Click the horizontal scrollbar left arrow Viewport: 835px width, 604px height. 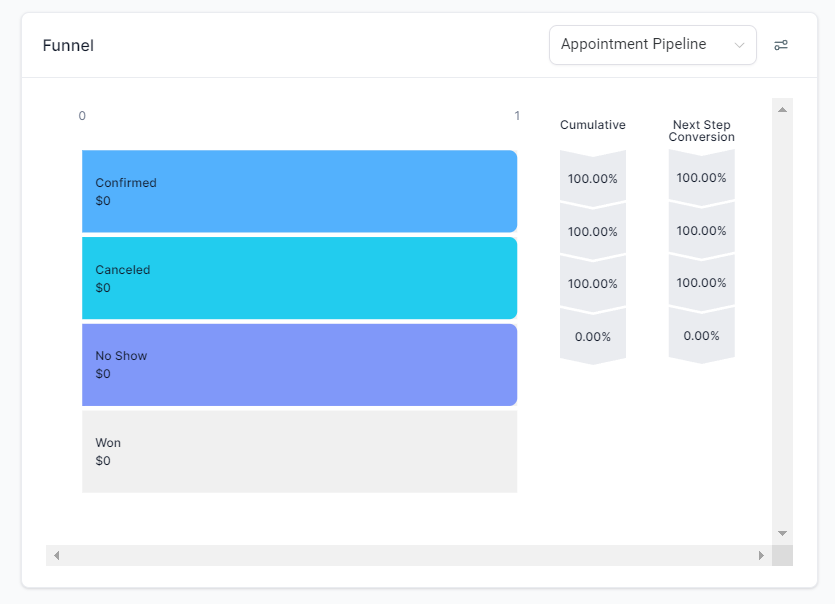(56, 556)
